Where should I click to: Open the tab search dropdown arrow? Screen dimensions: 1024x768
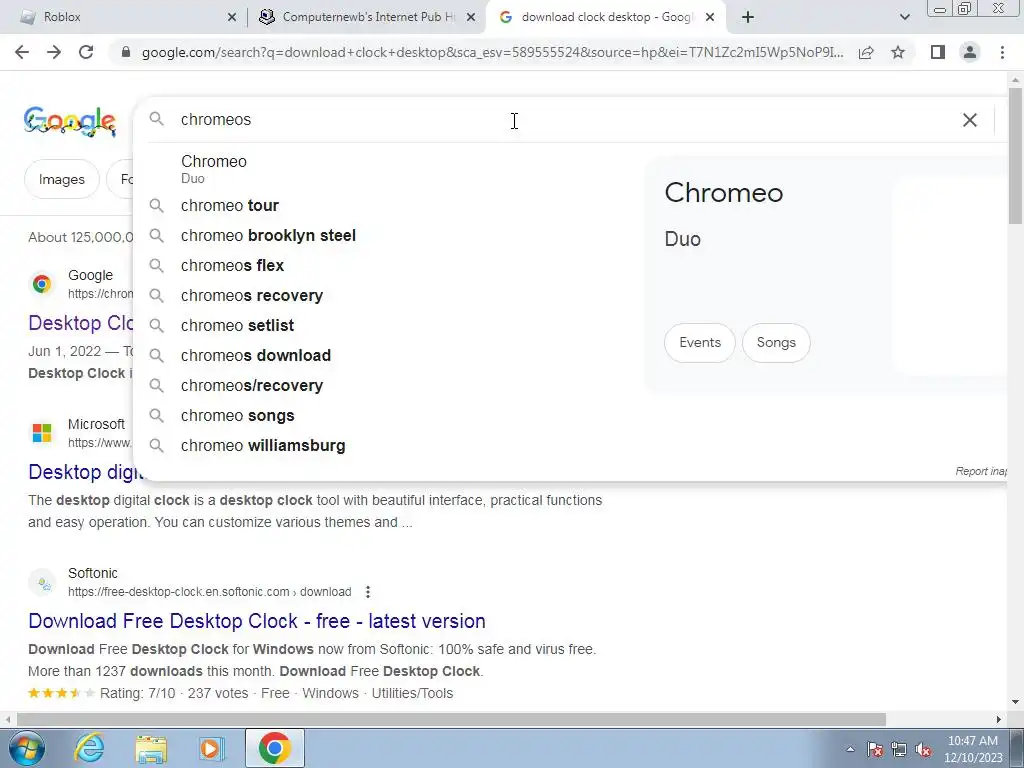click(904, 17)
